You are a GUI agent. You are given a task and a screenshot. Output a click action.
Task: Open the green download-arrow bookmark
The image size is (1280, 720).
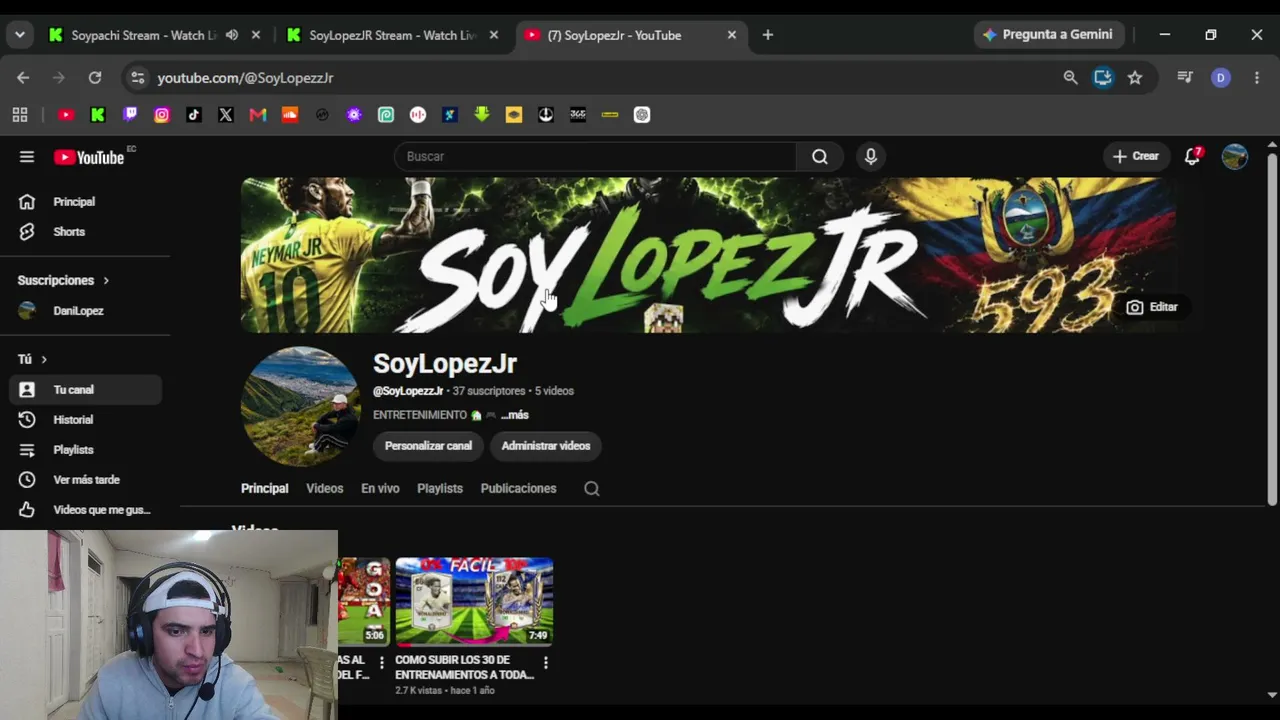coord(482,115)
